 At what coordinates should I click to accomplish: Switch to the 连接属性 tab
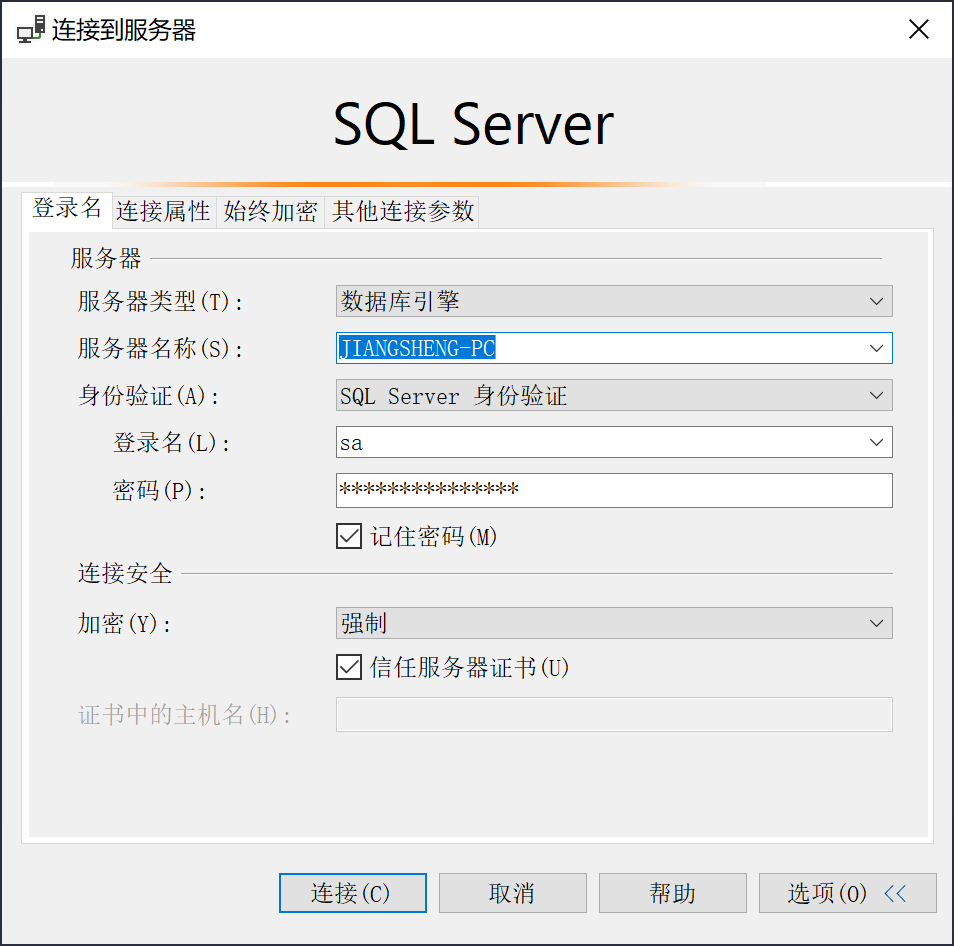163,211
